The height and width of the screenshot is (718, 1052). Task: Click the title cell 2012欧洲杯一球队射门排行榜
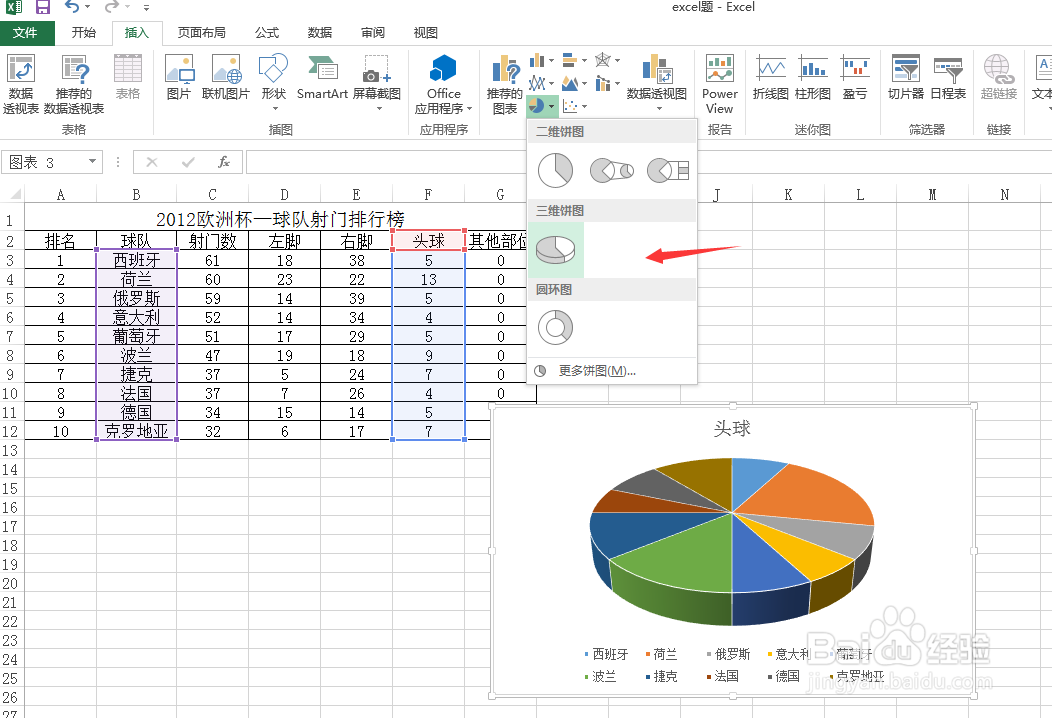coord(280,219)
